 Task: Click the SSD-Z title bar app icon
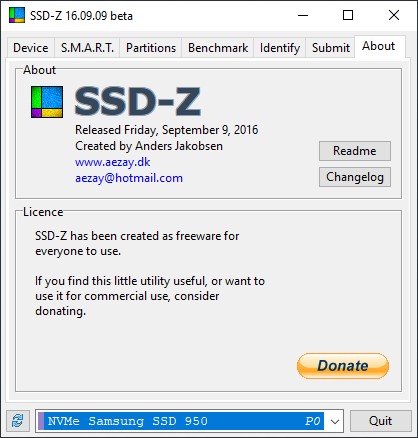point(17,15)
